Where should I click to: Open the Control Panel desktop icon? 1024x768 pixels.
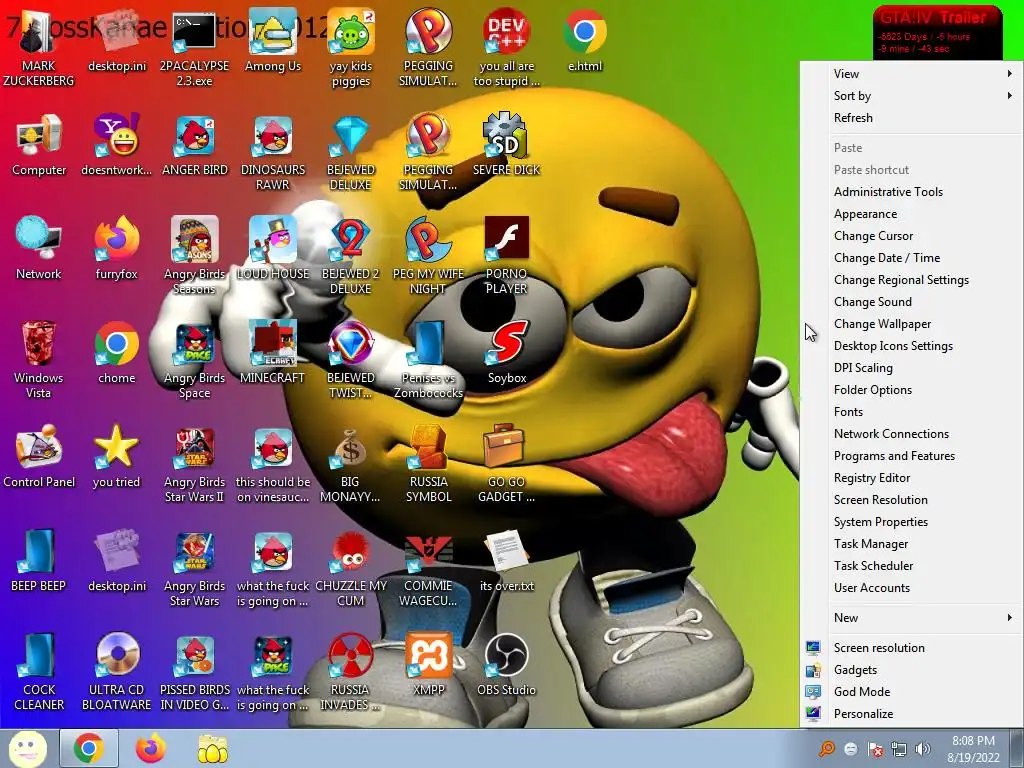(x=39, y=456)
